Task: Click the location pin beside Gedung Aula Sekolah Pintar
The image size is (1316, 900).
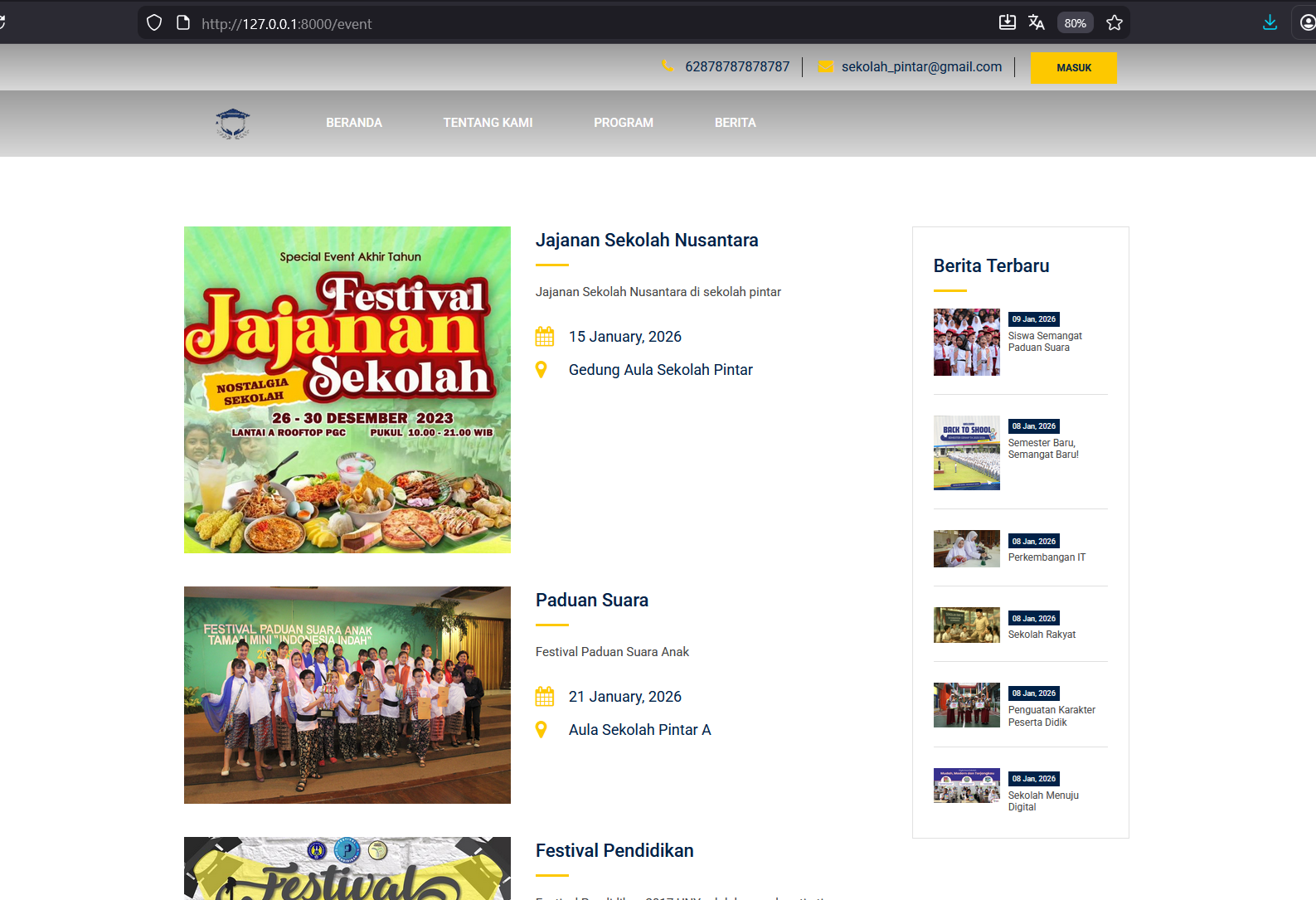Action: [x=541, y=370]
